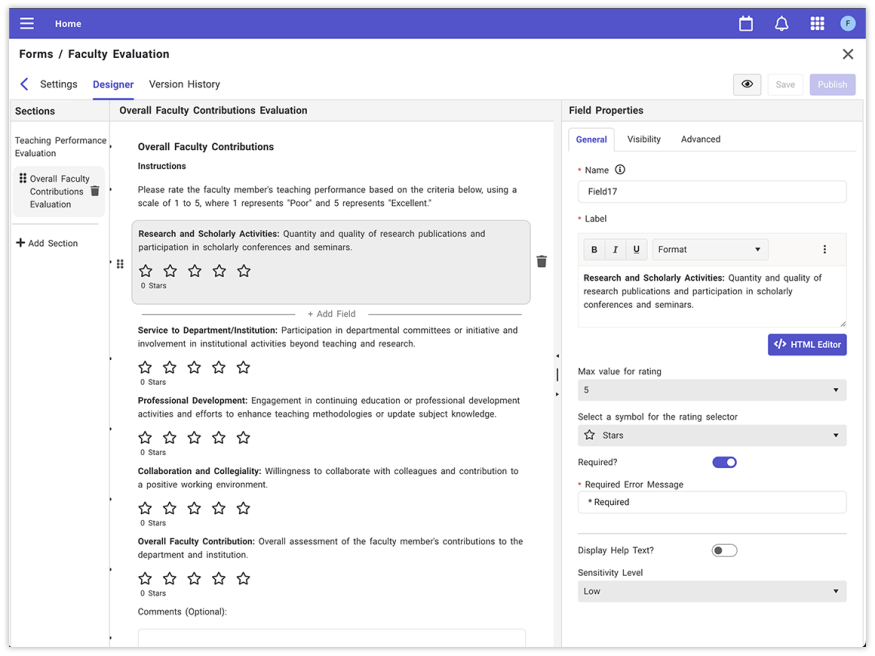
Task: Open the calendar from the top bar
Action: click(x=745, y=23)
